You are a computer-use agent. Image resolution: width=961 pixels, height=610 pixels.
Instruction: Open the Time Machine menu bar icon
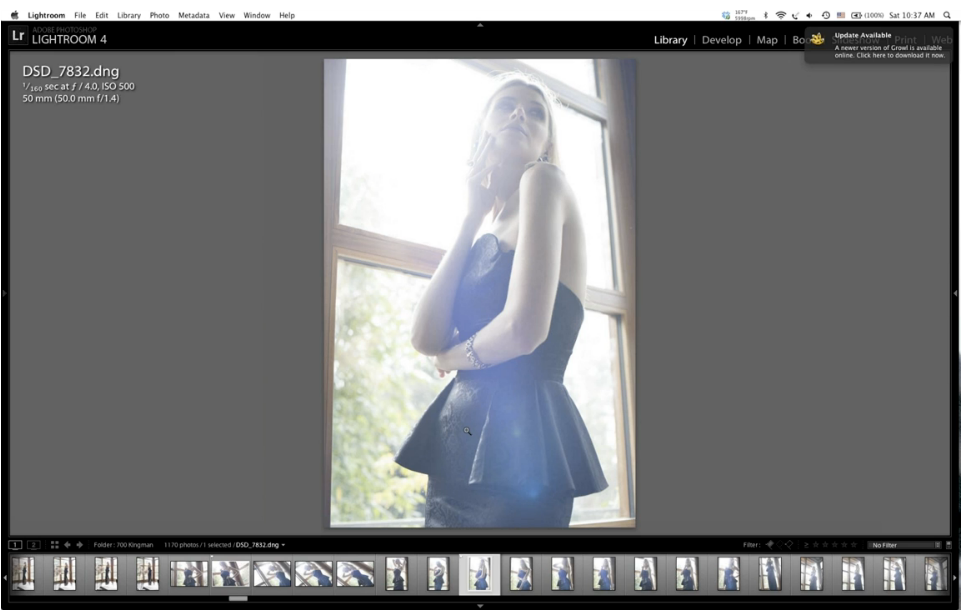click(826, 15)
